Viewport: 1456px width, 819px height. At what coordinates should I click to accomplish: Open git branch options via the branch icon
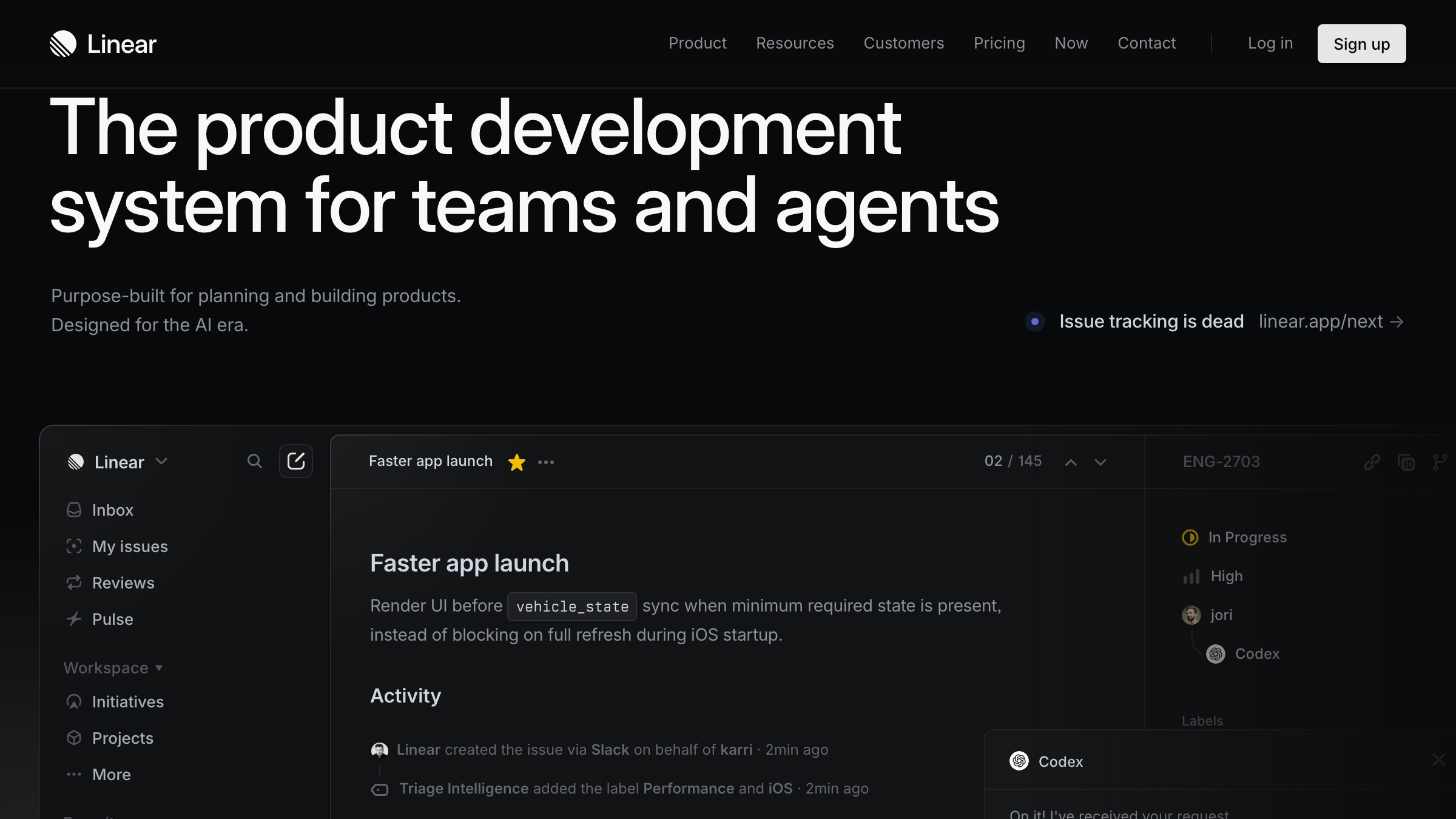click(1439, 462)
